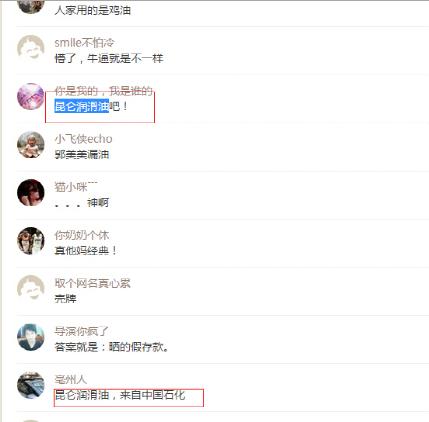Open username link 猫小咪
Image resolution: width=429 pixels, height=422 pixels.
pyautogui.click(x=76, y=187)
